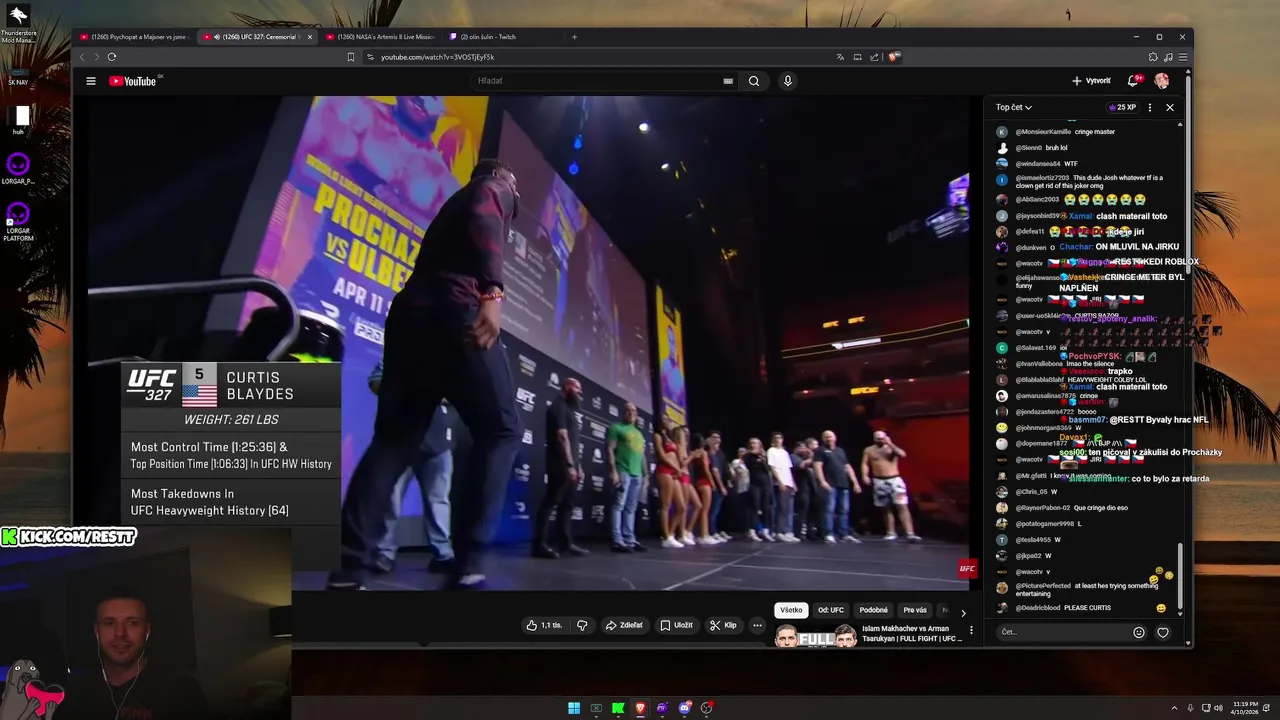The image size is (1280, 720).
Task: Open the live chat three-dot options
Action: (1150, 107)
